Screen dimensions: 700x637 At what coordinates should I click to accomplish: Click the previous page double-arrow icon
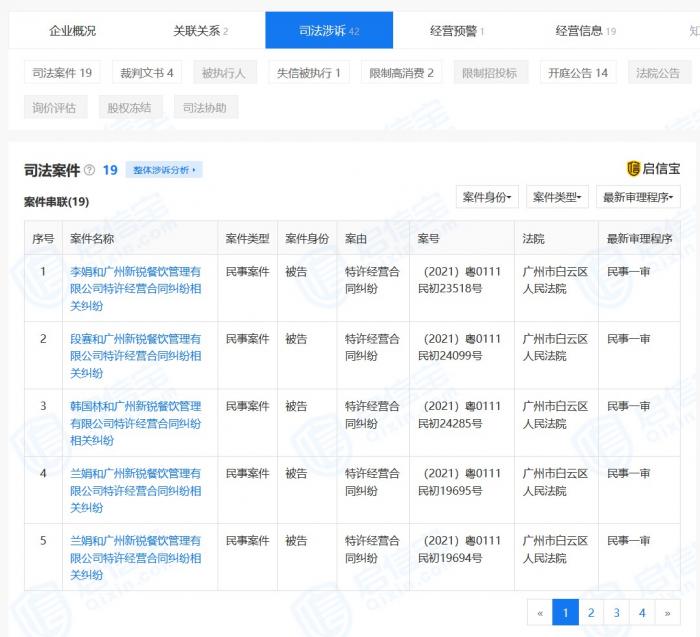[x=541, y=613]
